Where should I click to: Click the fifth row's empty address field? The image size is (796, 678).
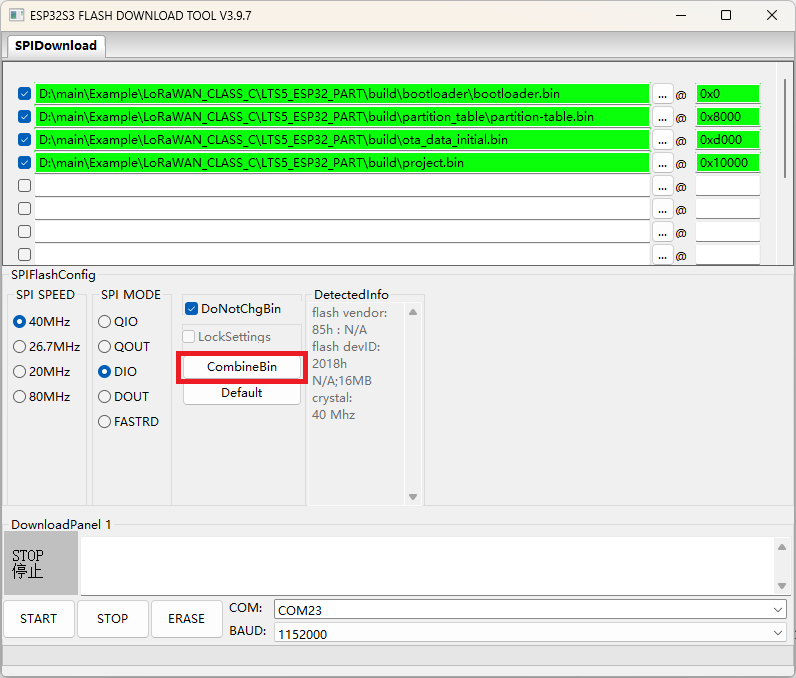tap(727, 186)
